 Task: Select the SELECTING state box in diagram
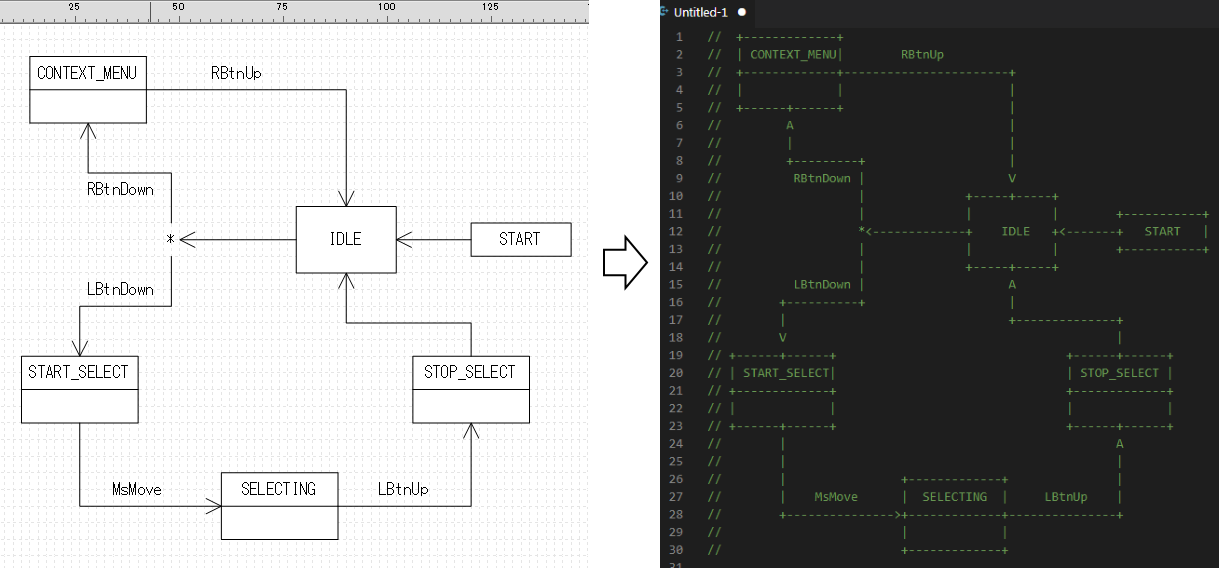(x=278, y=505)
